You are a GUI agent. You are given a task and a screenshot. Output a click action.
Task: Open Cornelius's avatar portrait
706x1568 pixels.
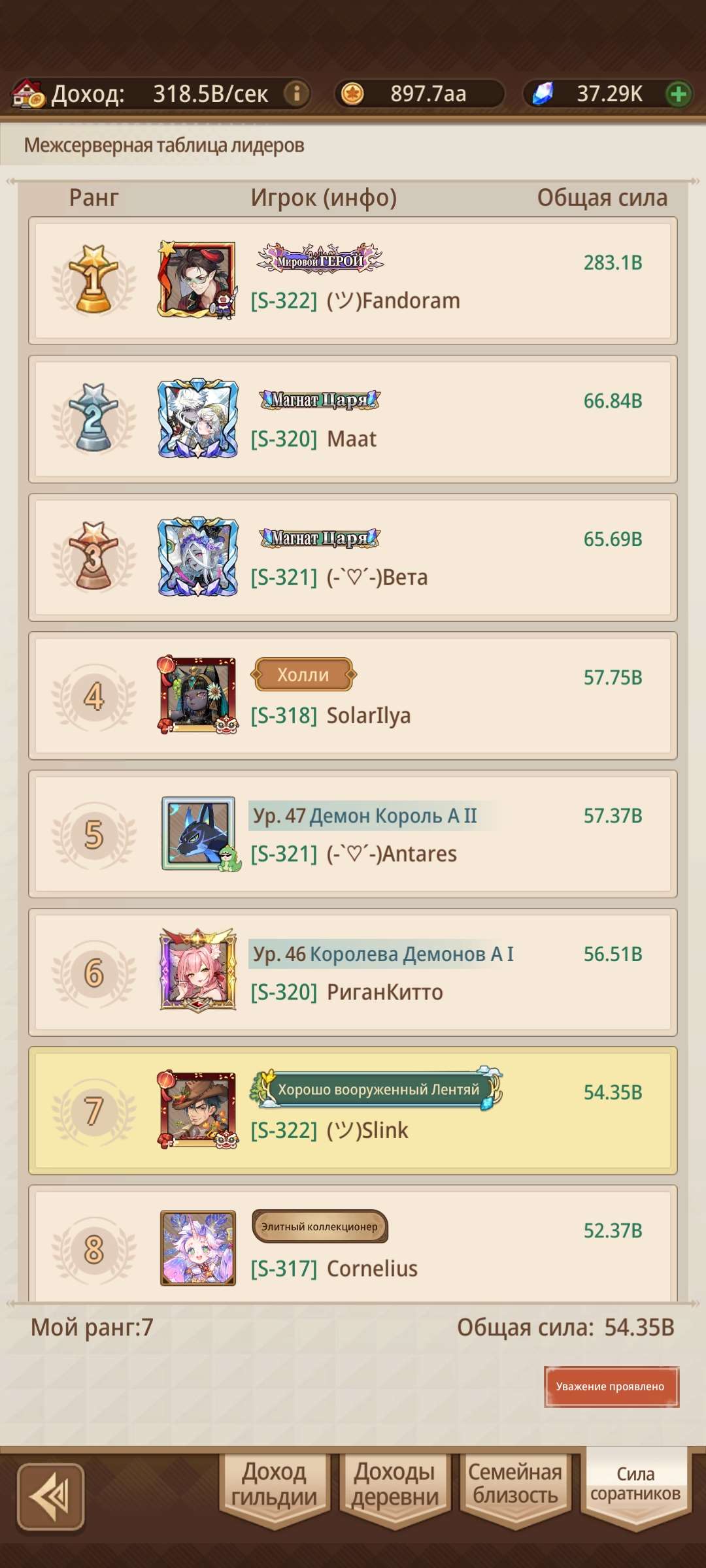tap(198, 1248)
